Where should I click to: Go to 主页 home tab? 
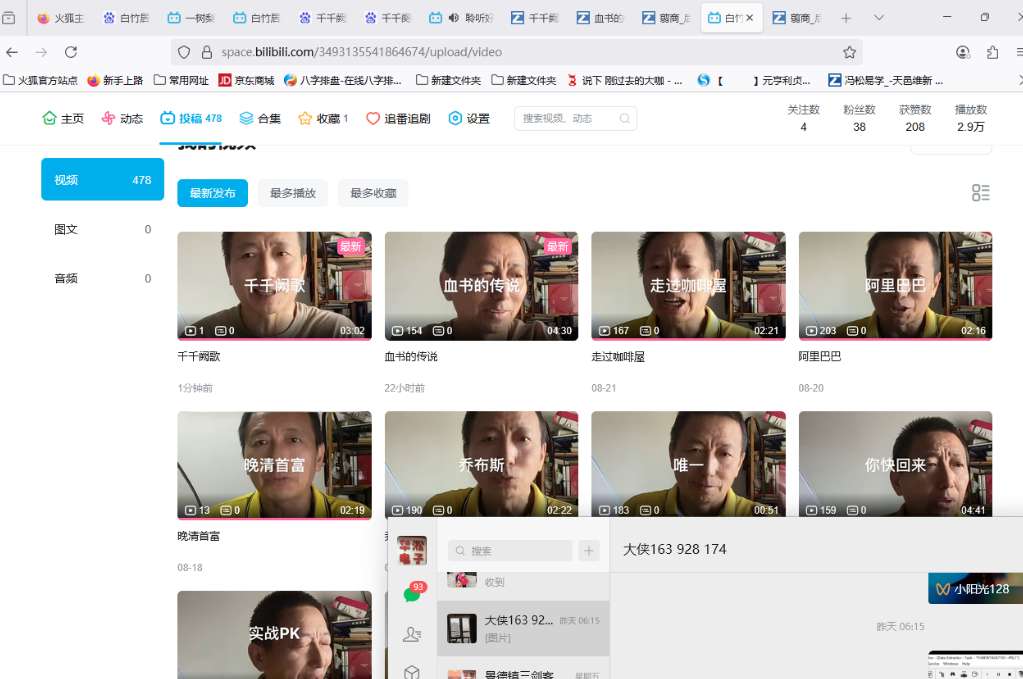pyautogui.click(x=63, y=118)
